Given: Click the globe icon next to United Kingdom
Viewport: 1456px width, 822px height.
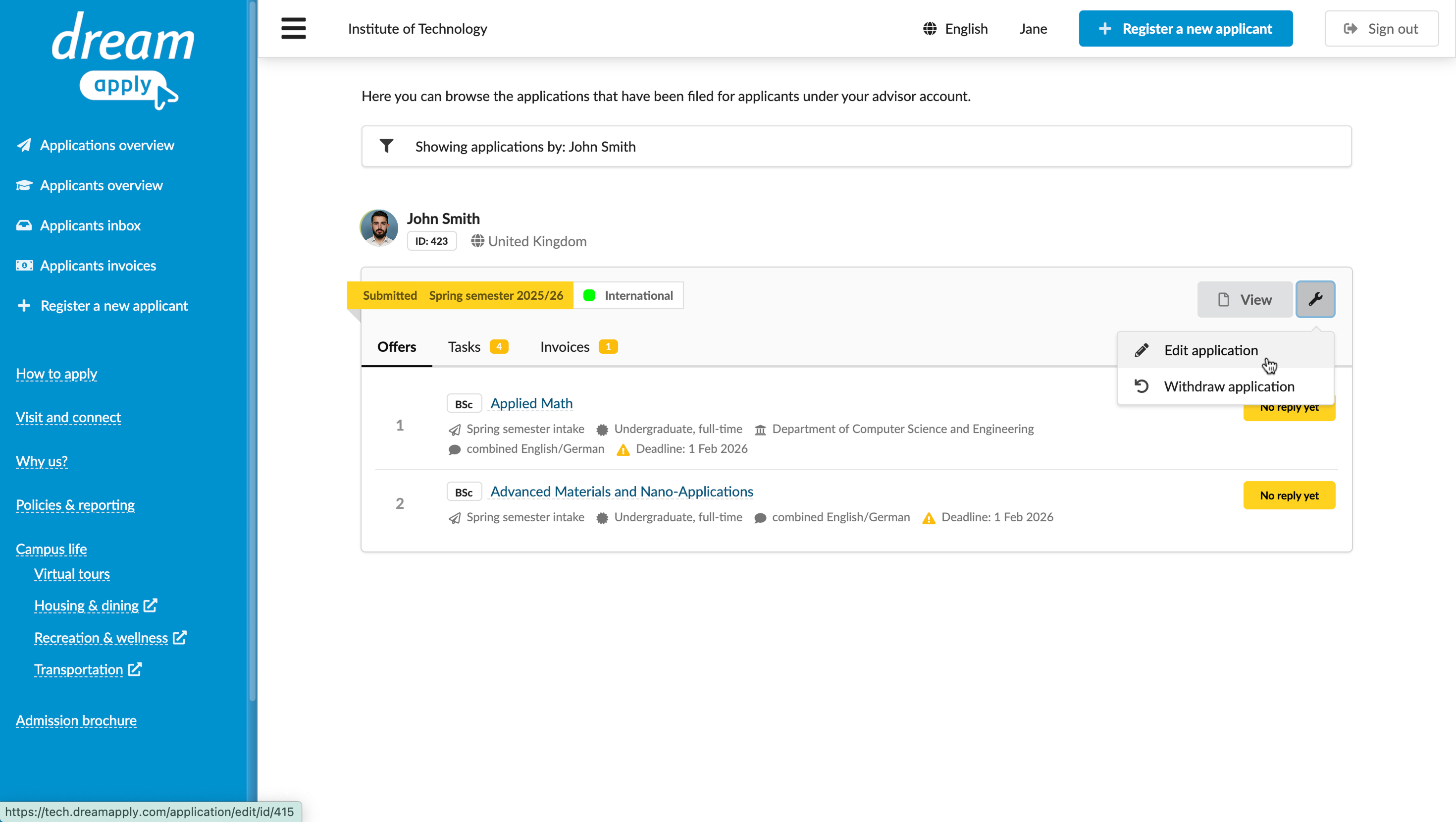Looking at the screenshot, I should 477,241.
